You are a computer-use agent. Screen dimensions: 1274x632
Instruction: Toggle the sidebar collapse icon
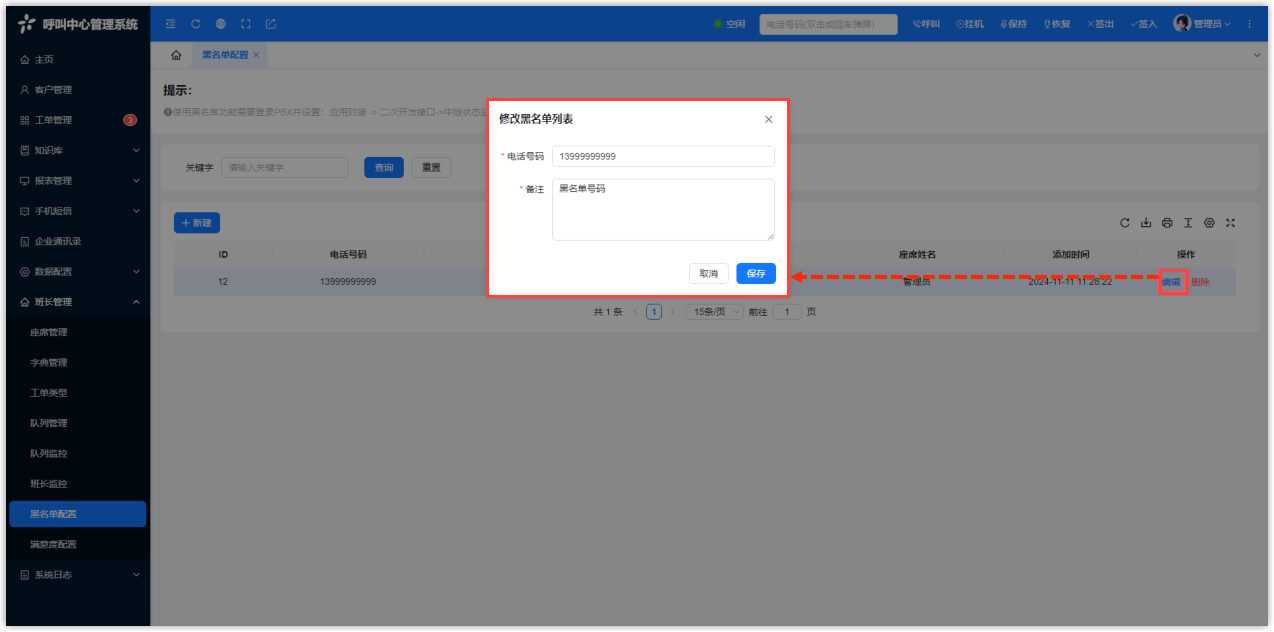pos(170,24)
